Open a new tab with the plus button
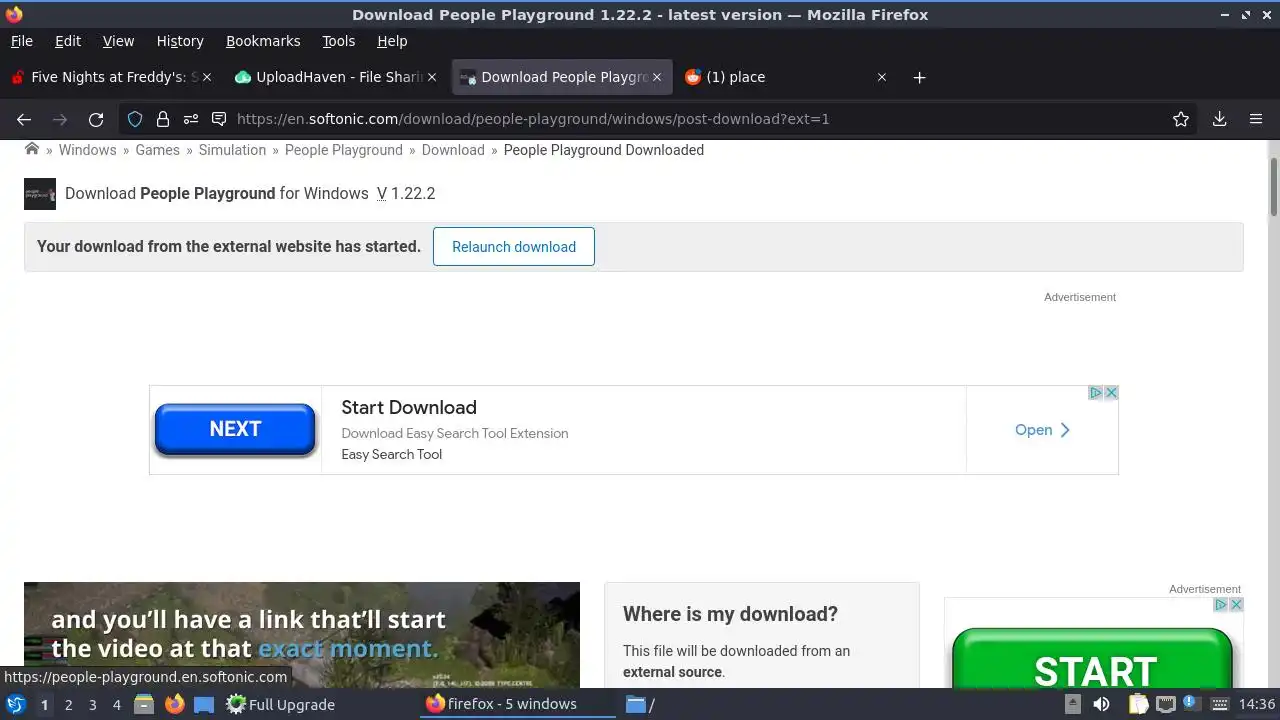The image size is (1280, 720). point(919,77)
